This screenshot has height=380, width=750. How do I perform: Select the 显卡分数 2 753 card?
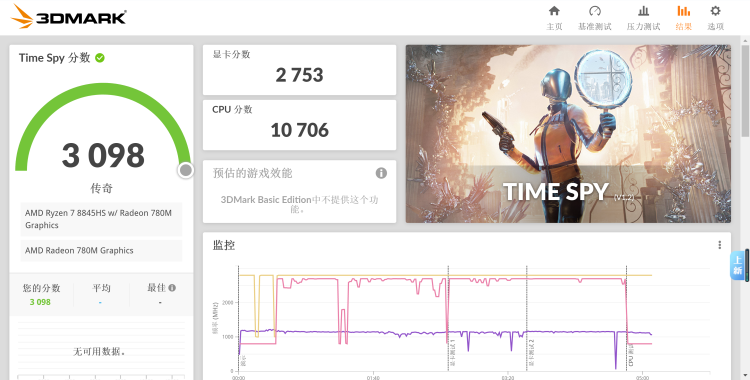299,70
